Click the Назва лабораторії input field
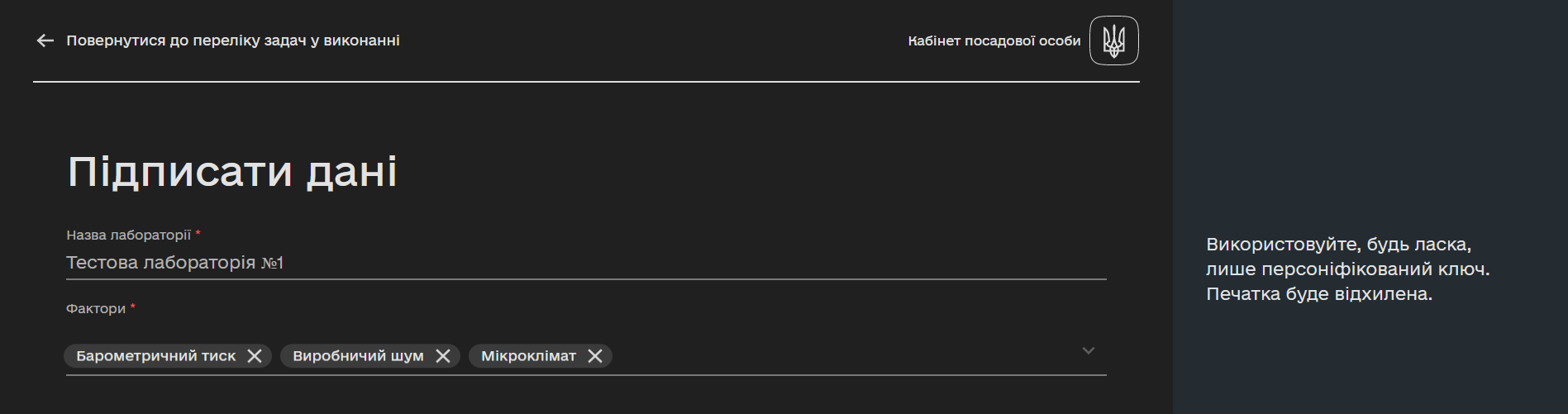Image resolution: width=1568 pixels, height=414 pixels. [586, 263]
